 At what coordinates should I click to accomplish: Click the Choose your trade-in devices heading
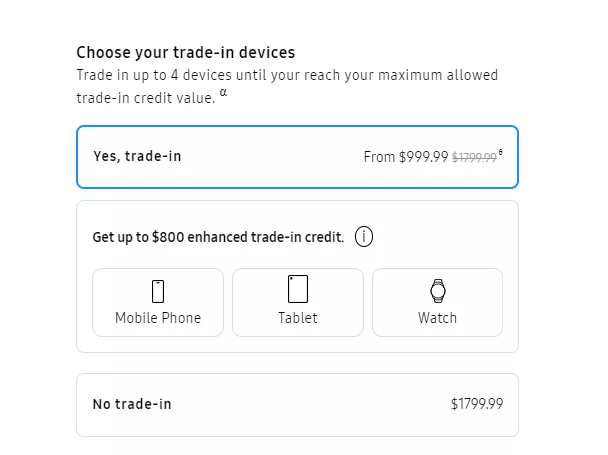[x=186, y=52]
